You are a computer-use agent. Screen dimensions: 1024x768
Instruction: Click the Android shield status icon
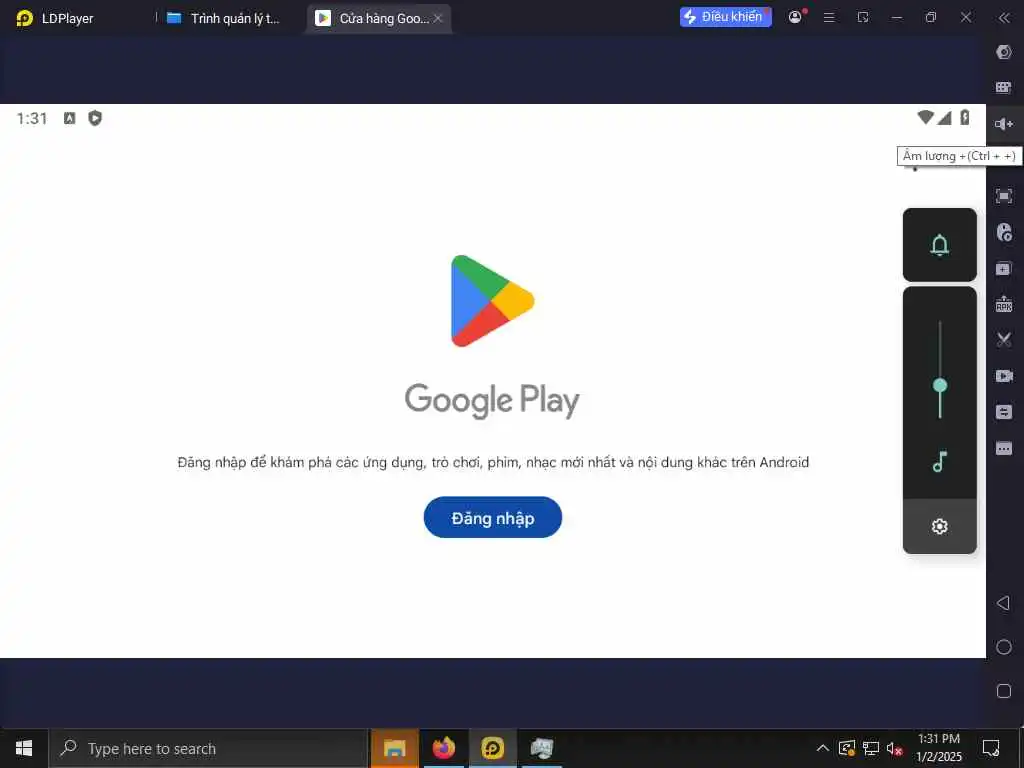coord(95,118)
